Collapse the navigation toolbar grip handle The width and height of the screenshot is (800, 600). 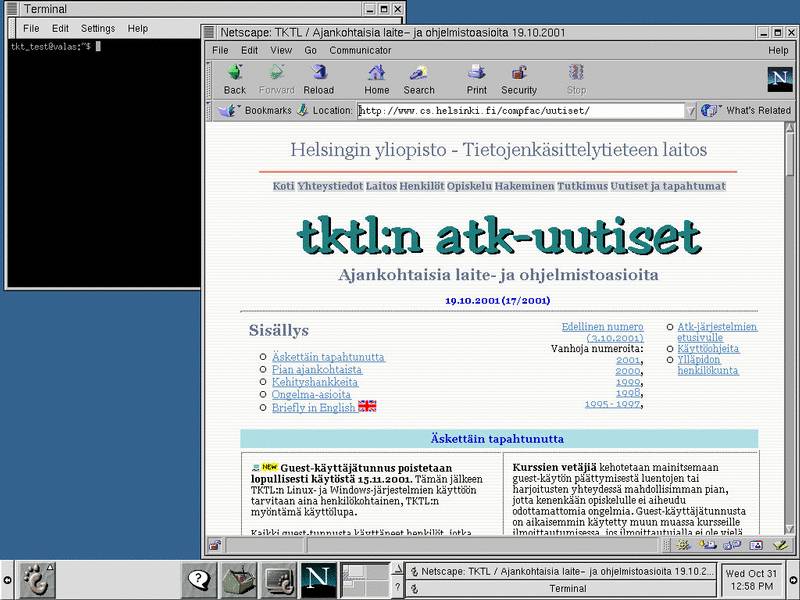click(x=208, y=80)
